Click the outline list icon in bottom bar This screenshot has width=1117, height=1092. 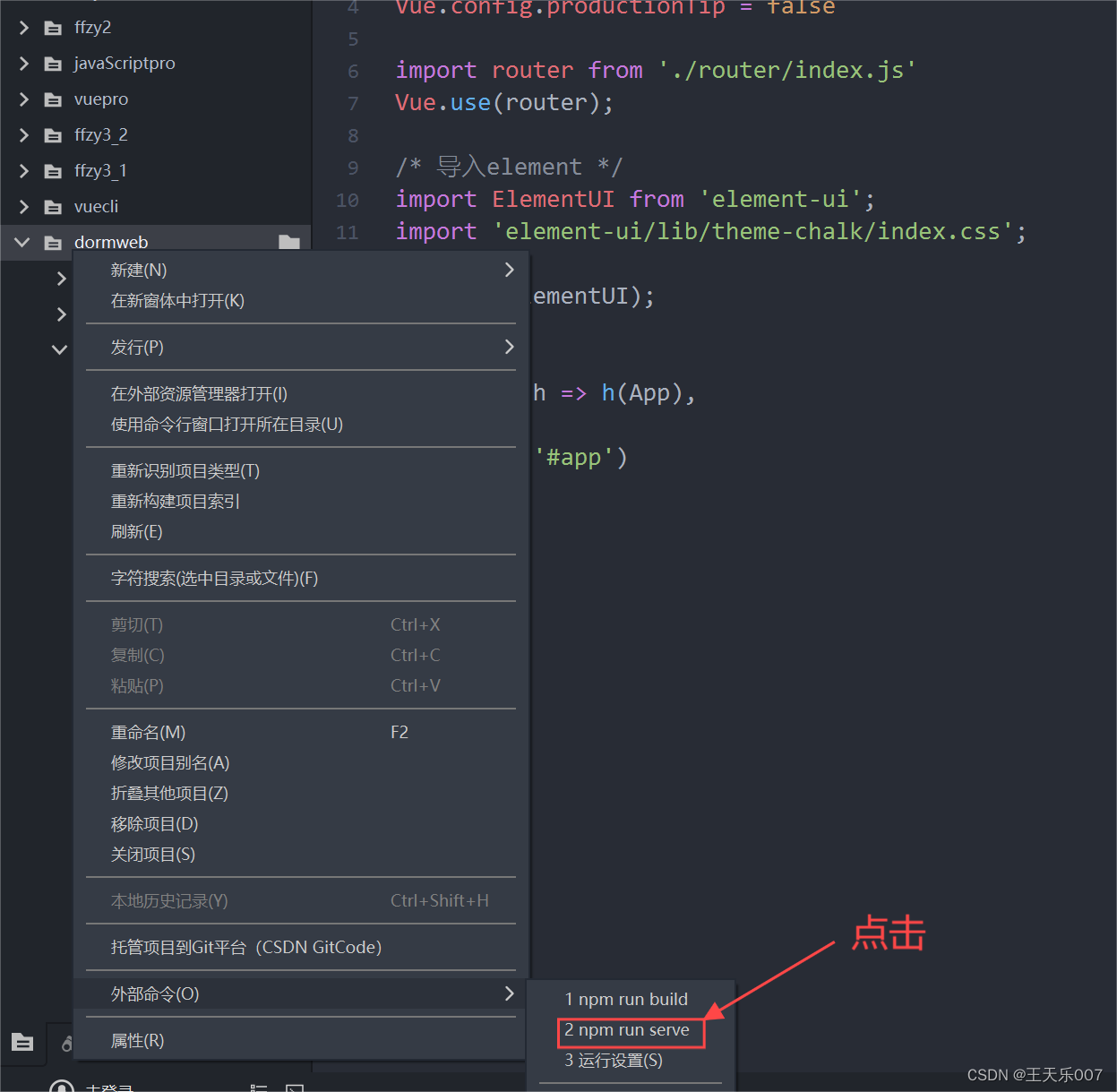tap(259, 1088)
